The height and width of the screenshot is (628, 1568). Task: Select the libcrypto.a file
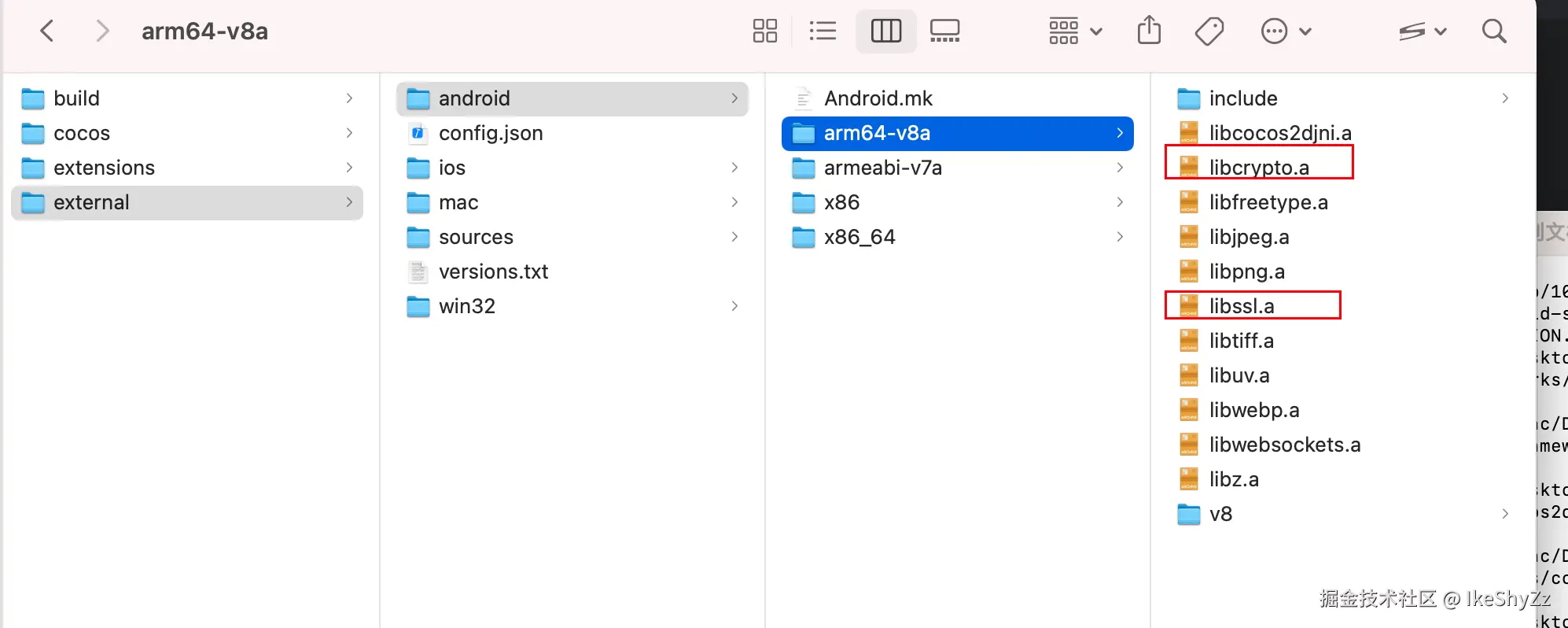tap(1258, 168)
